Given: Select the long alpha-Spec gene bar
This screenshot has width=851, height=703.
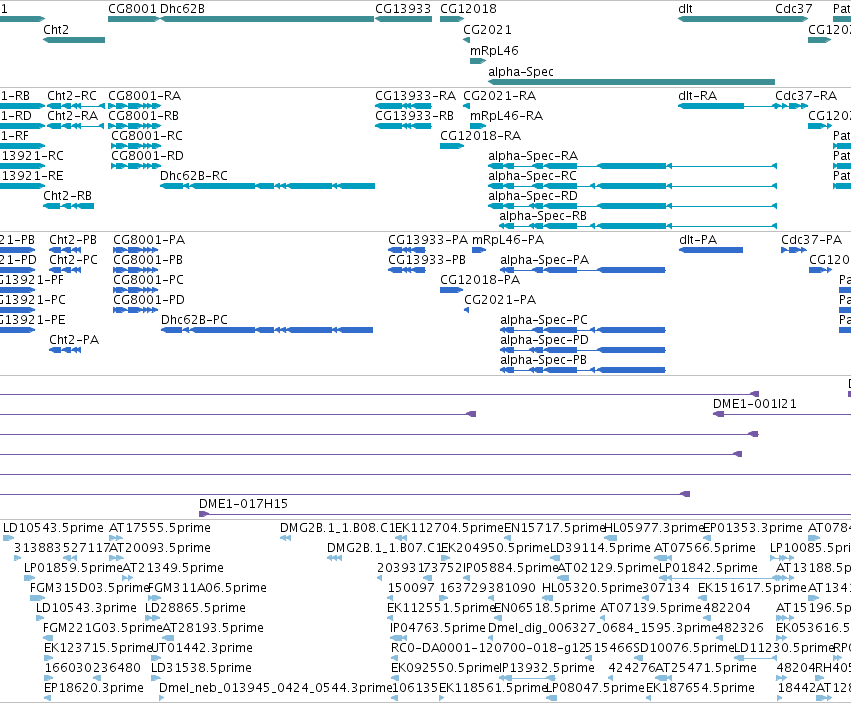Looking at the screenshot, I should (x=631, y=82).
